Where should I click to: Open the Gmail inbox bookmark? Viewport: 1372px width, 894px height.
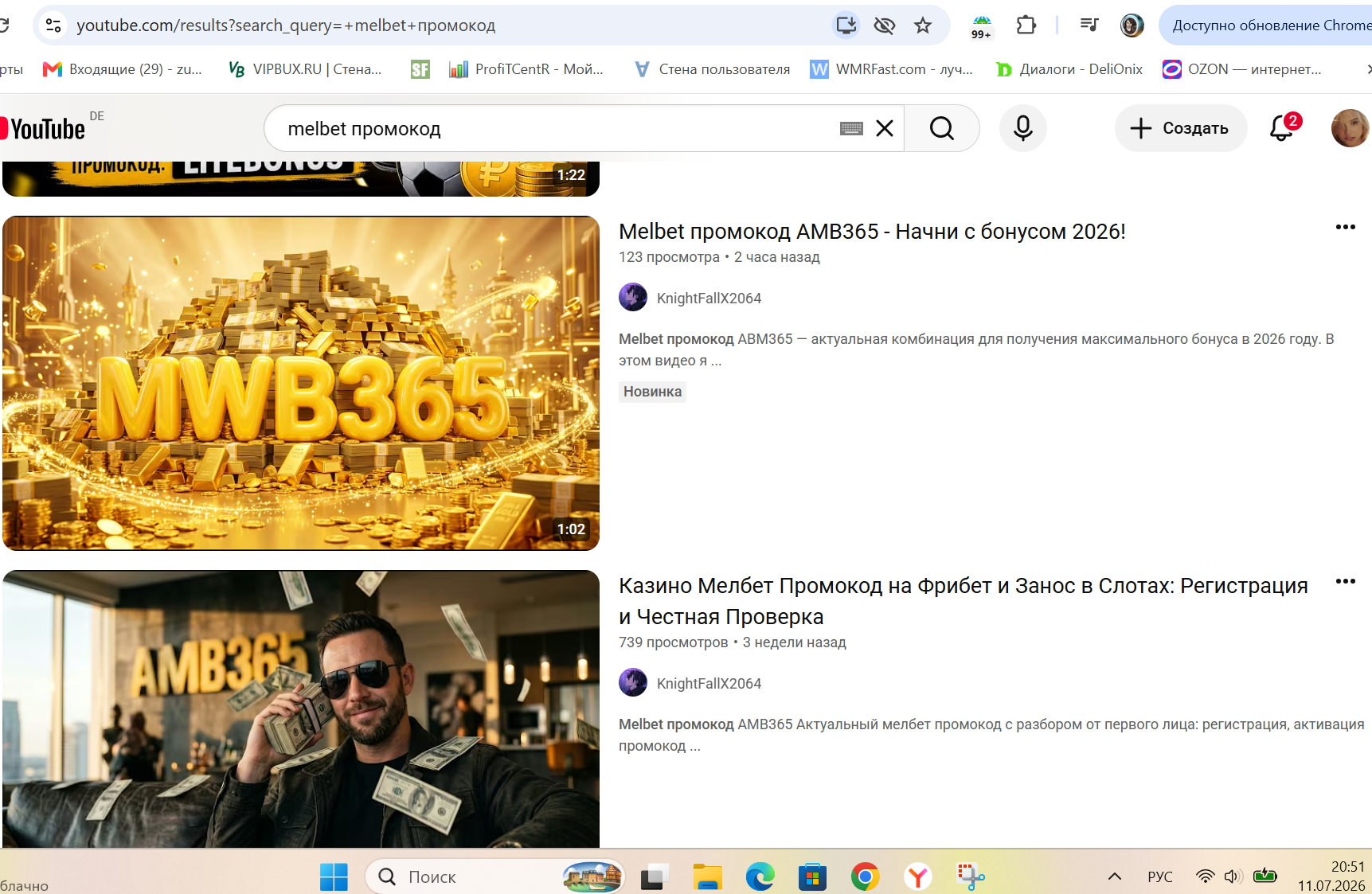[123, 69]
